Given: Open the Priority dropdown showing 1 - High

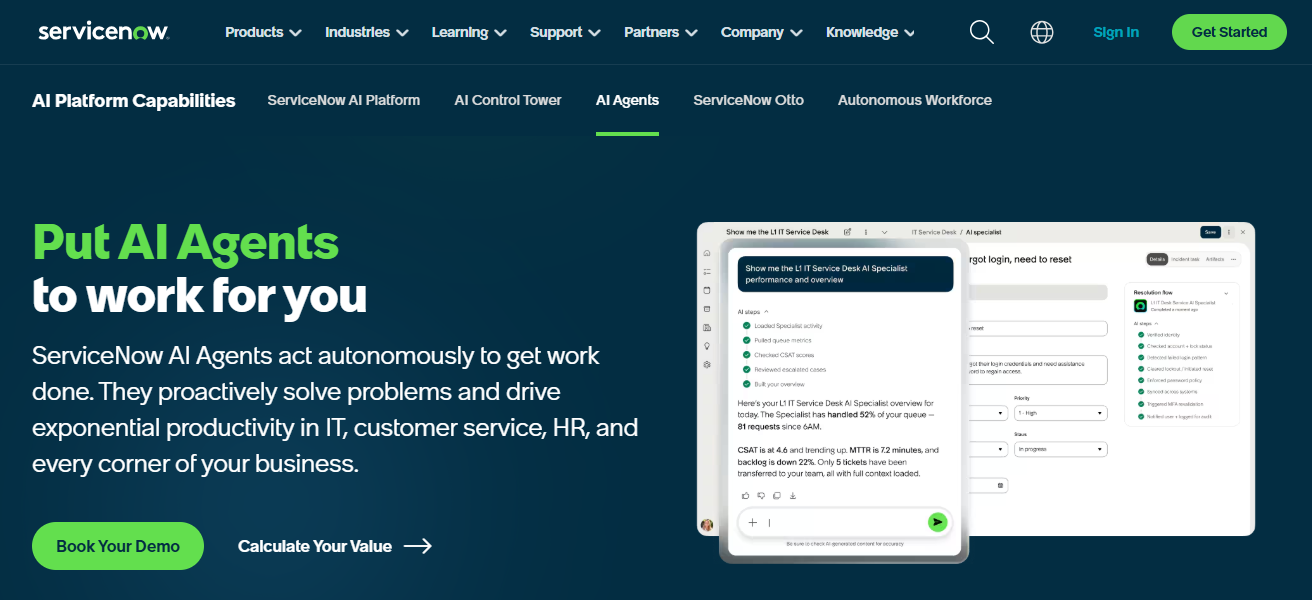Looking at the screenshot, I should [1061, 413].
